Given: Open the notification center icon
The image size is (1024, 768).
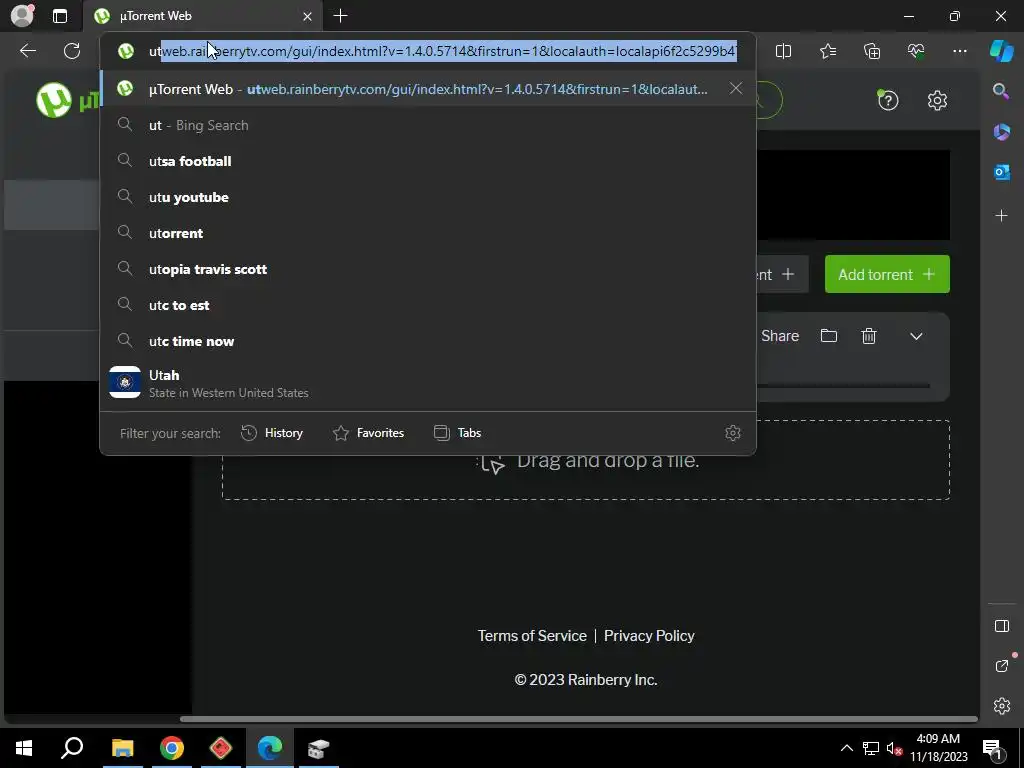Looking at the screenshot, I should pos(993,748).
